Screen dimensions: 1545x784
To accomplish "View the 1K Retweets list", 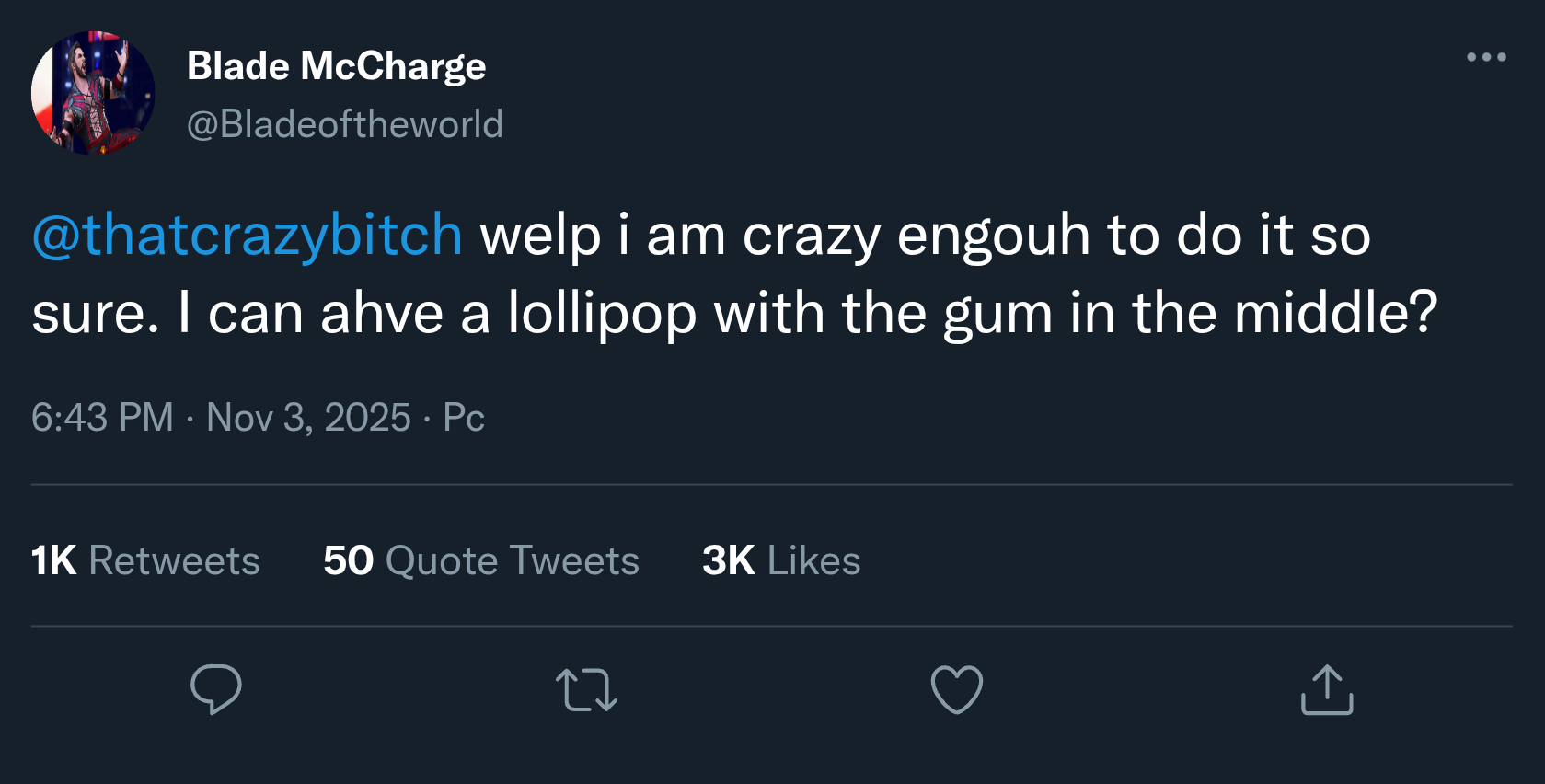I will point(145,560).
